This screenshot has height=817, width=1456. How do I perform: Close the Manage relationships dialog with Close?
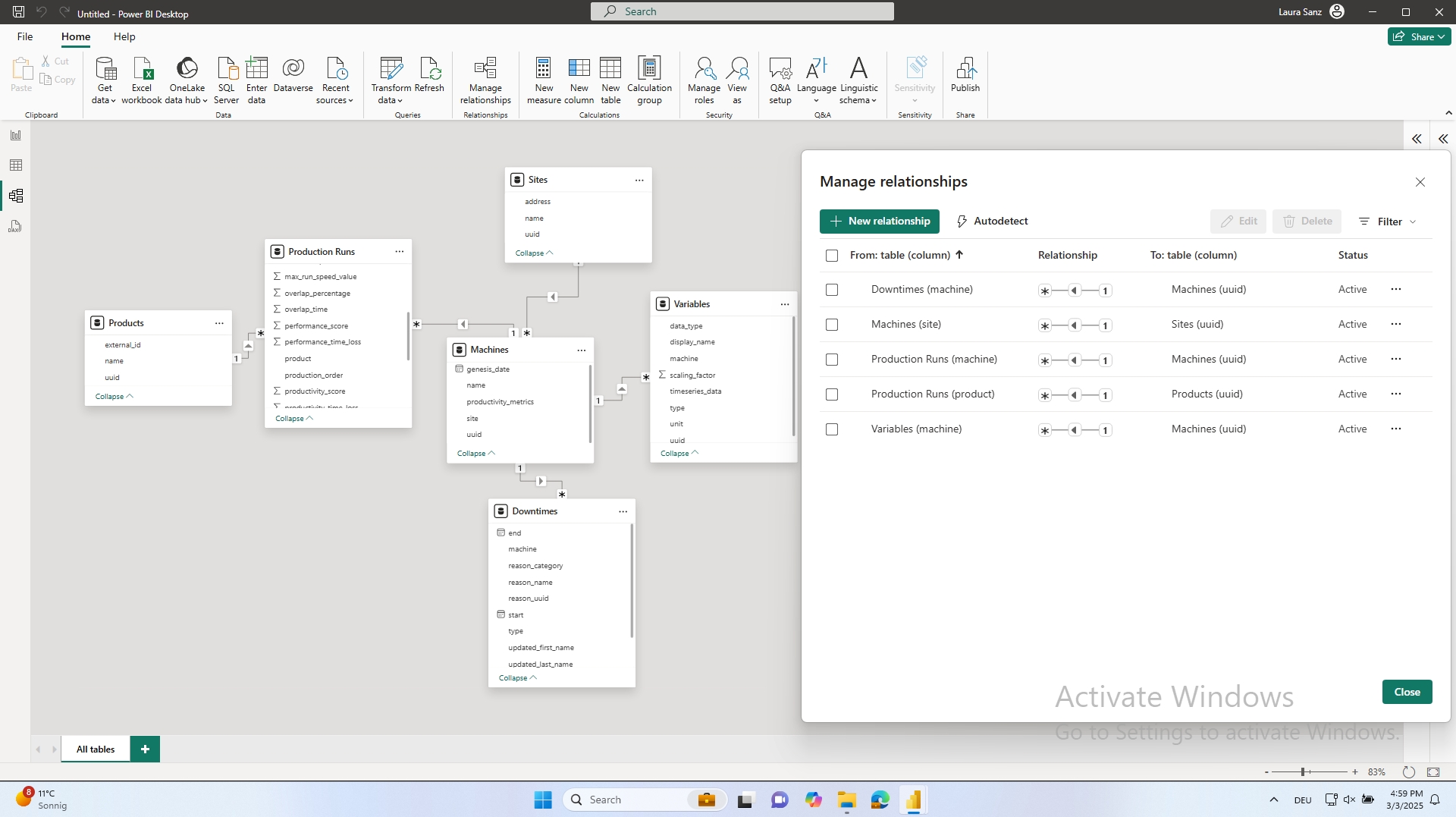pyautogui.click(x=1407, y=692)
